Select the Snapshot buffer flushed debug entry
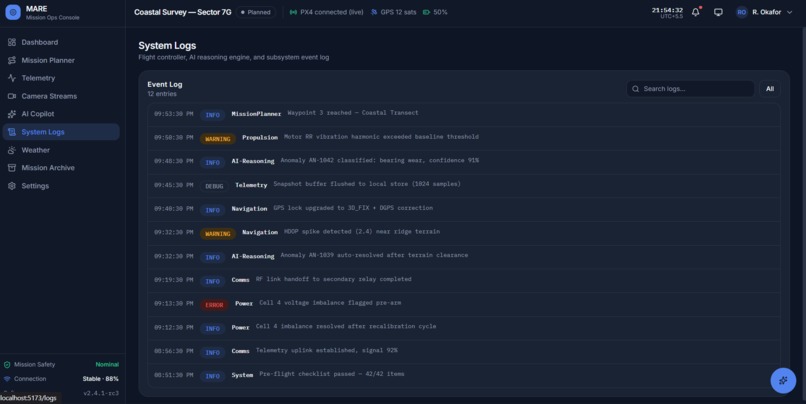 [x=464, y=185]
